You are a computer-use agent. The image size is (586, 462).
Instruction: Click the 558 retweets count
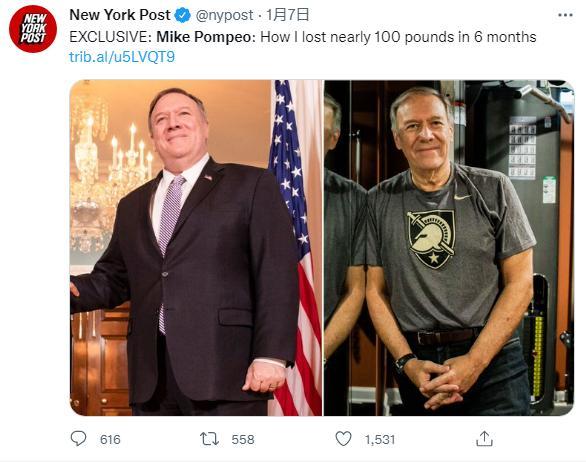coord(243,440)
